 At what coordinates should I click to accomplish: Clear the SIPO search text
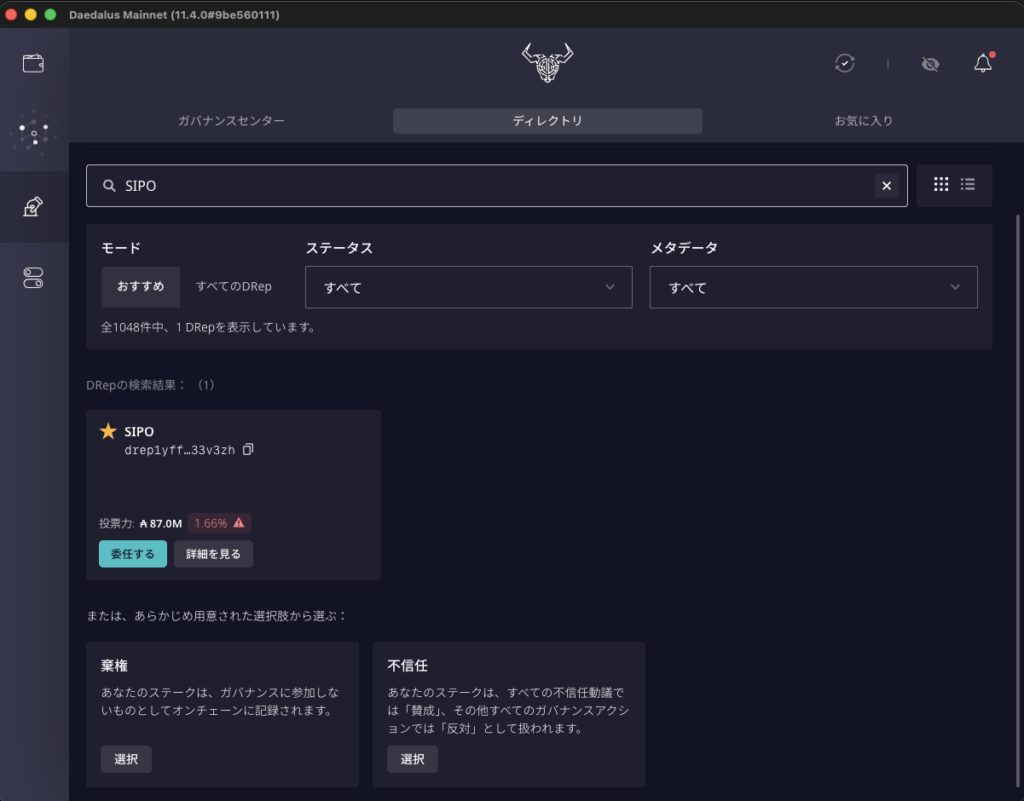[x=886, y=186]
